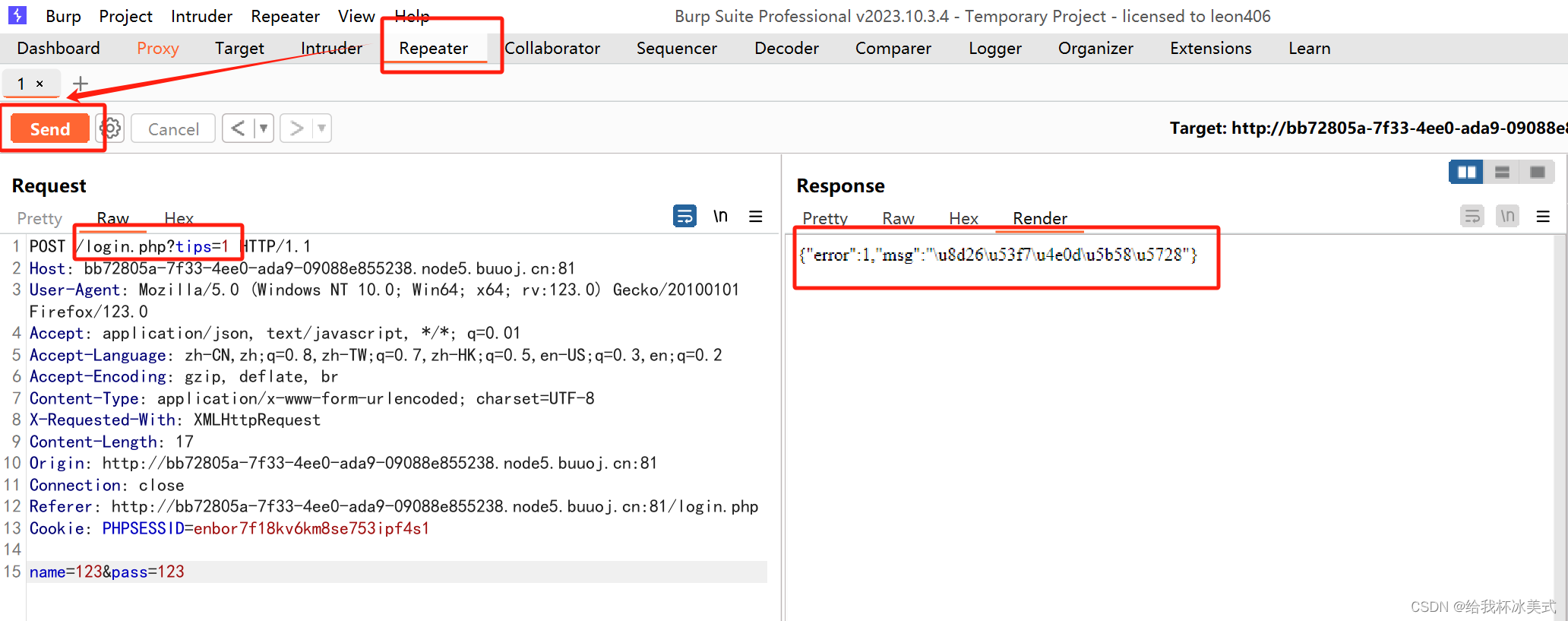Open the Response panel options menu

1543,217
